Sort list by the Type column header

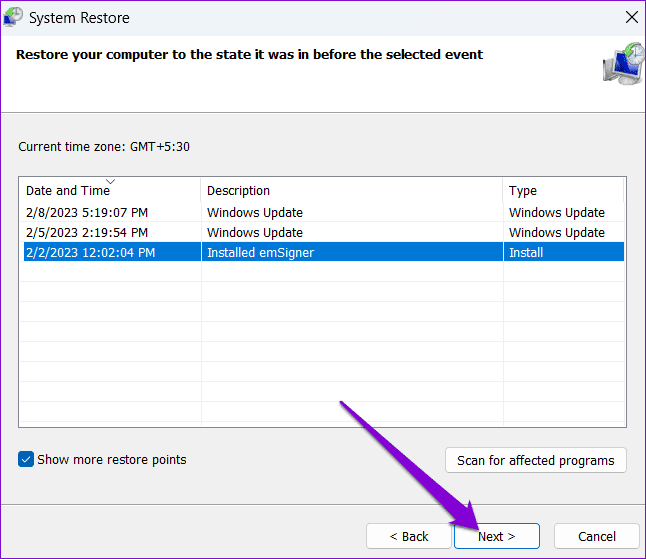click(x=523, y=191)
